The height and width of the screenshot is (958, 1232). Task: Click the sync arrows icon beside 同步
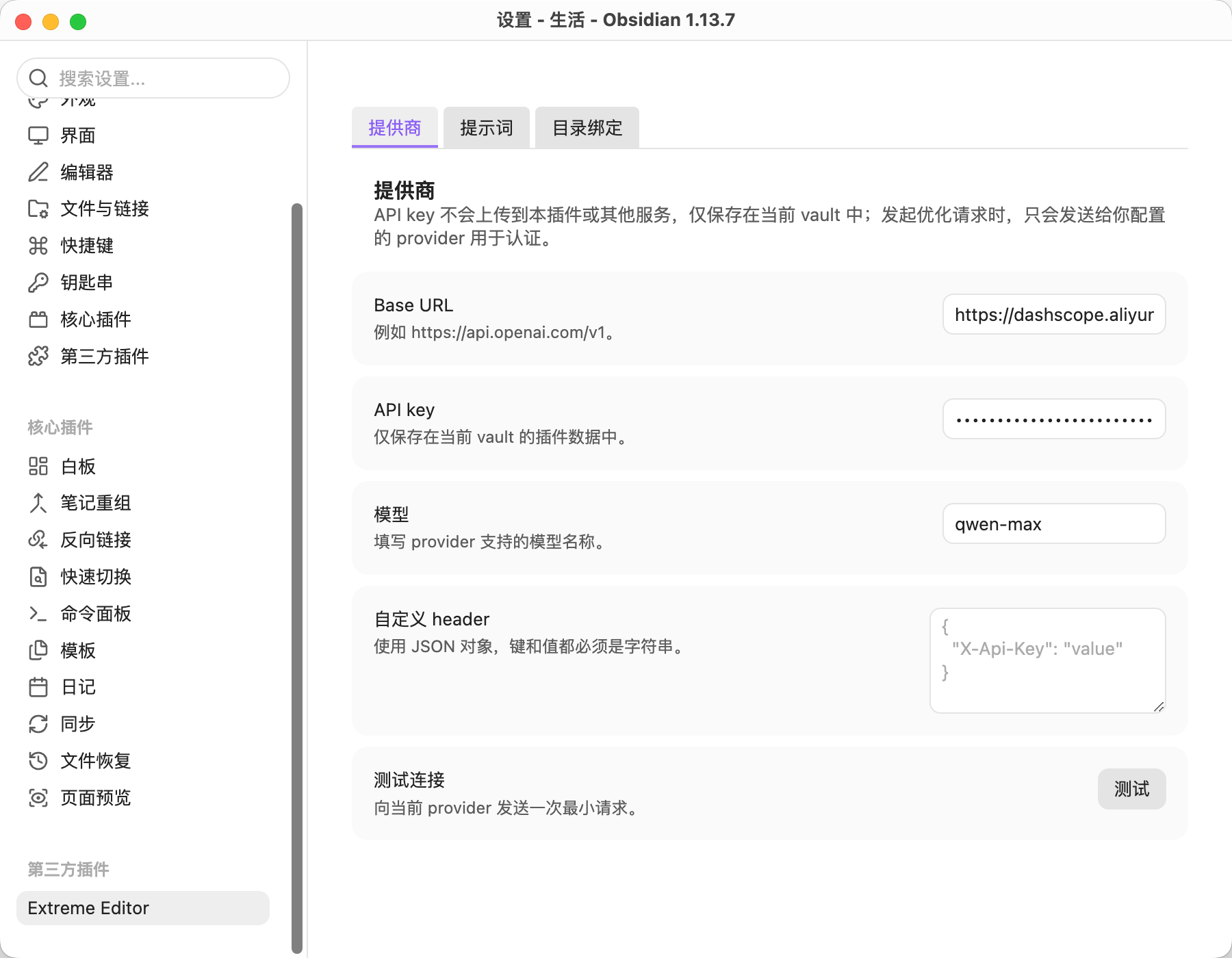pos(38,724)
